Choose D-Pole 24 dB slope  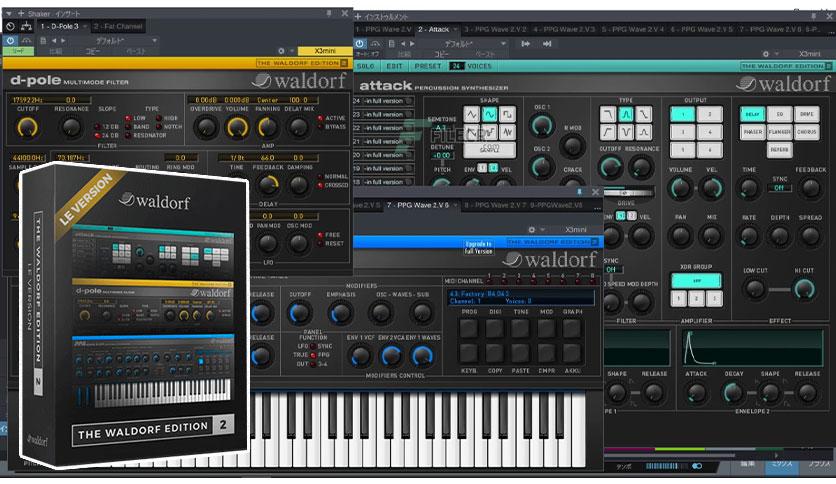pyautogui.click(x=97, y=135)
